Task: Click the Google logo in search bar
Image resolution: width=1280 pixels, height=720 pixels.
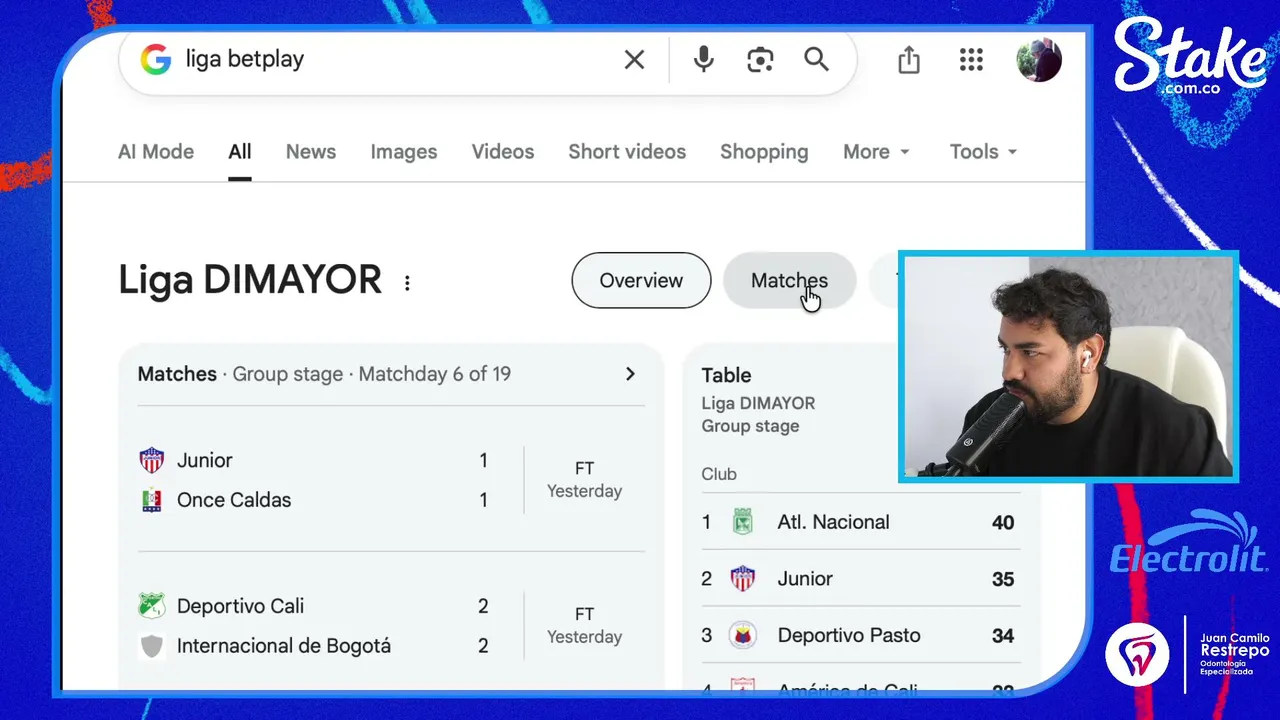Action: [155, 60]
